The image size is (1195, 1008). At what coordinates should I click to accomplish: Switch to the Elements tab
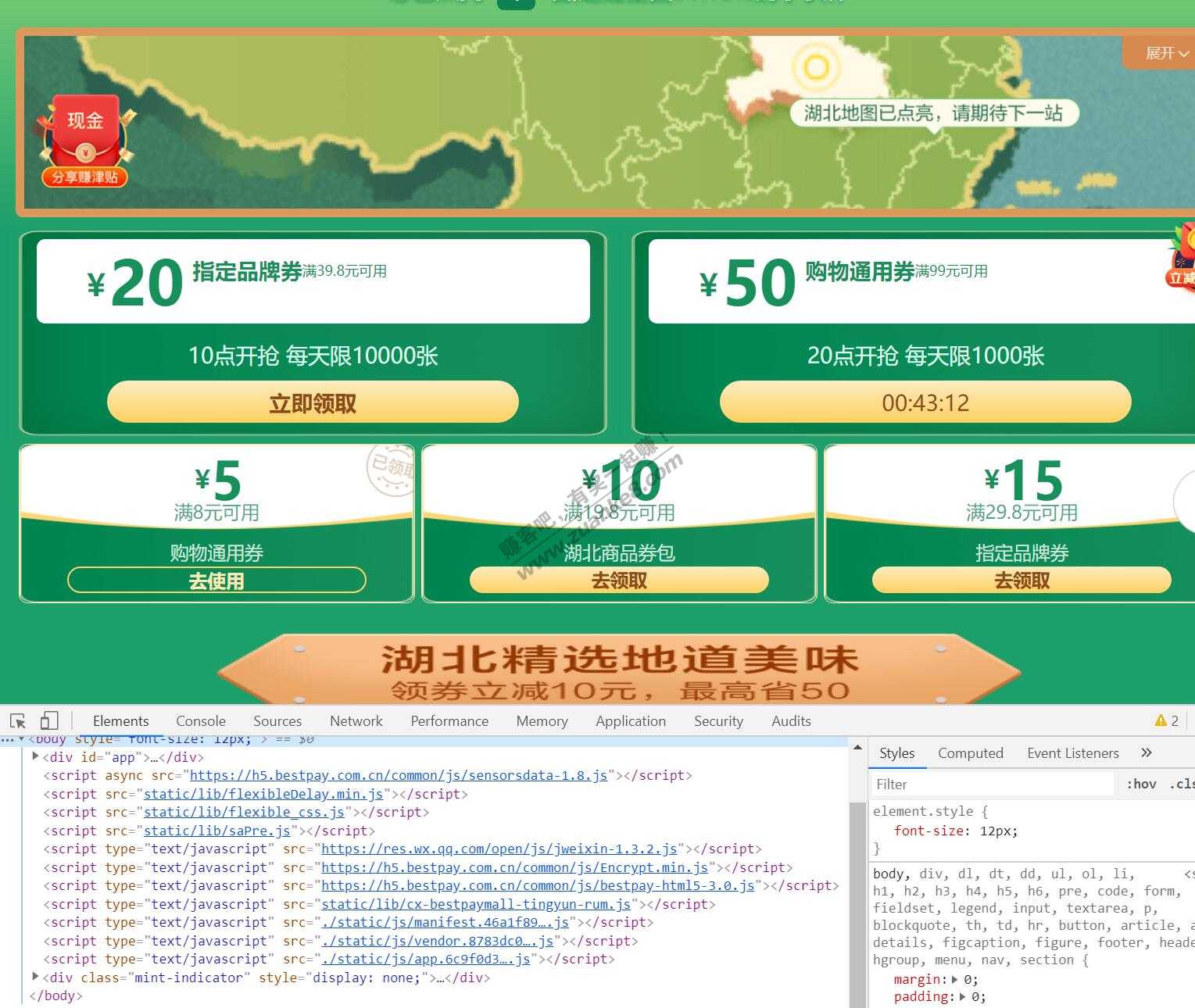click(x=120, y=720)
